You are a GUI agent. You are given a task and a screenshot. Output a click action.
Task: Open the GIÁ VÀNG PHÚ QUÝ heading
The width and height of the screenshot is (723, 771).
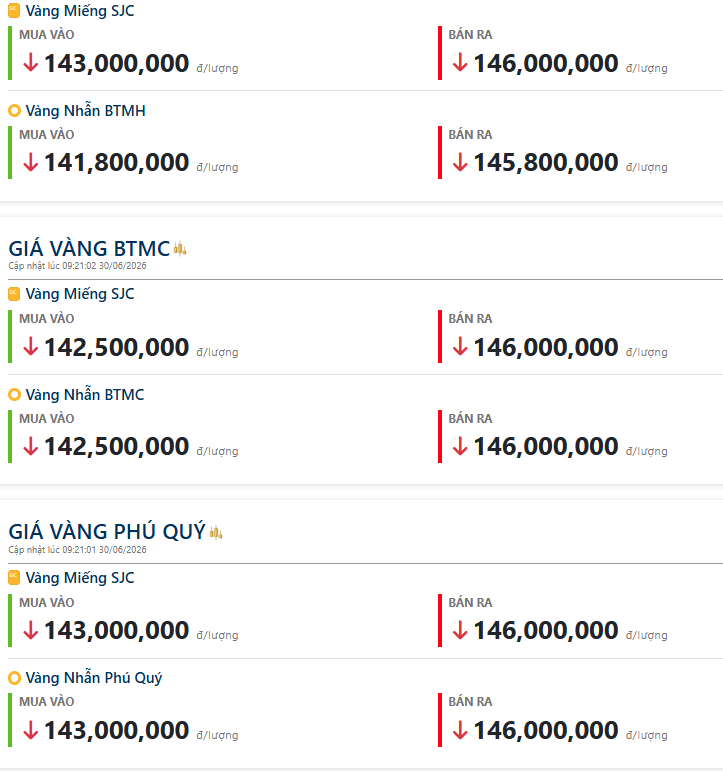(107, 532)
